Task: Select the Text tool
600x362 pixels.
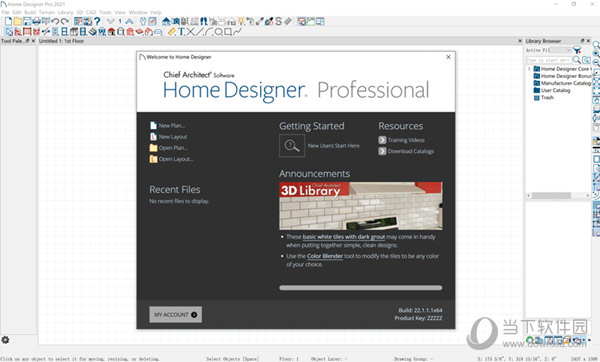Action: coord(181,31)
